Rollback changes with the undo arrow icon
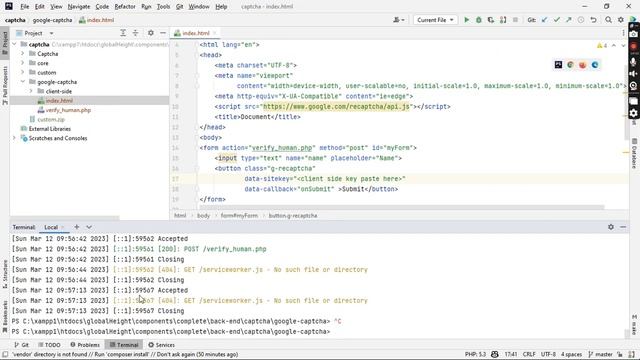This screenshot has height=360, width=640. tap(593, 20)
